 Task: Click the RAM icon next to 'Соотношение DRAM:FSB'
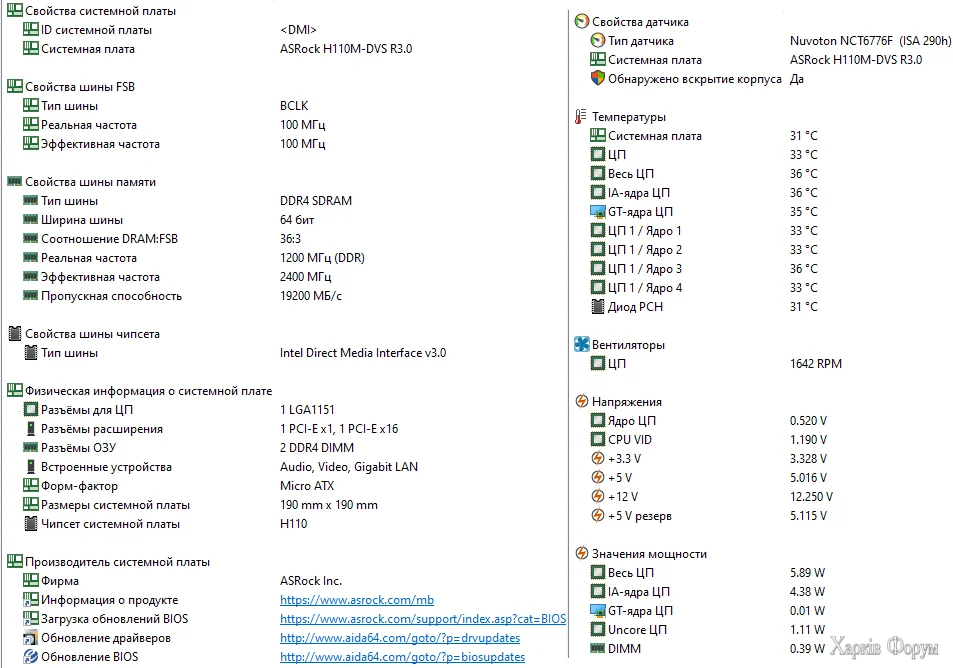(x=30, y=238)
